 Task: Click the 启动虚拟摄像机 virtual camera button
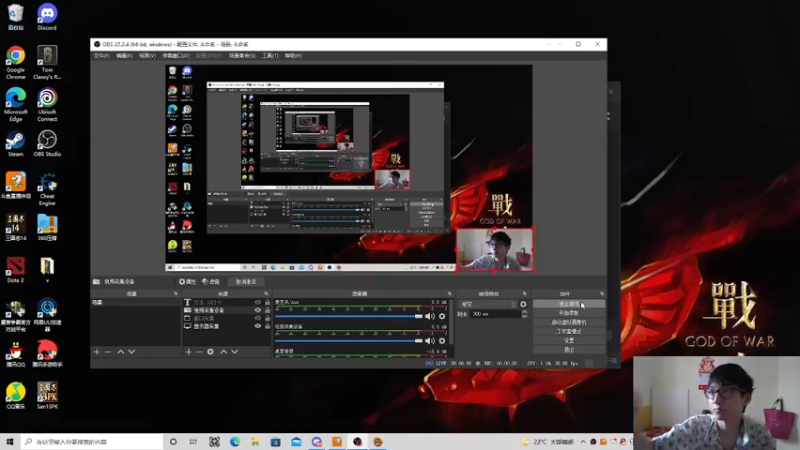[569, 322]
